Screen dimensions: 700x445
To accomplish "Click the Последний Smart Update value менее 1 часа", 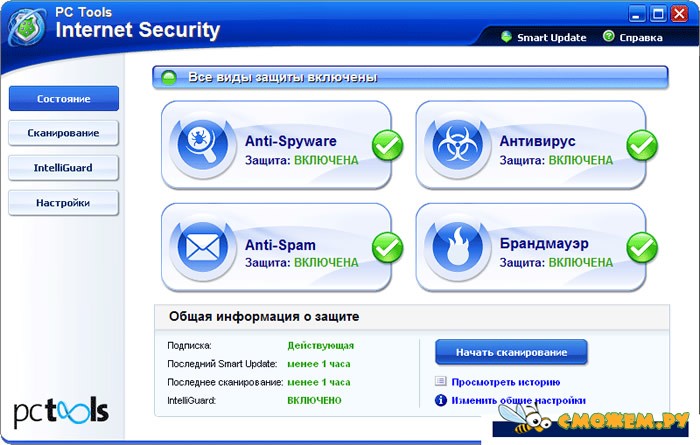I will point(319,364).
